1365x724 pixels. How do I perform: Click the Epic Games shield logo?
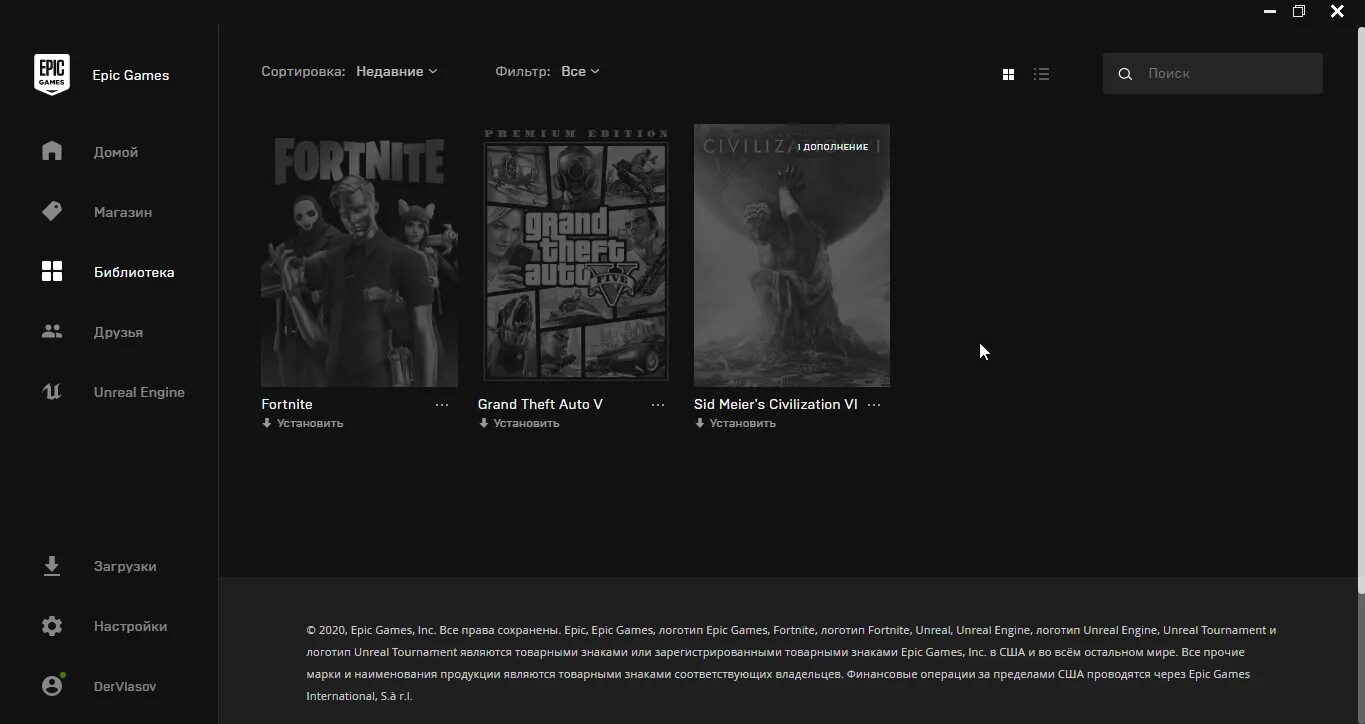52,75
